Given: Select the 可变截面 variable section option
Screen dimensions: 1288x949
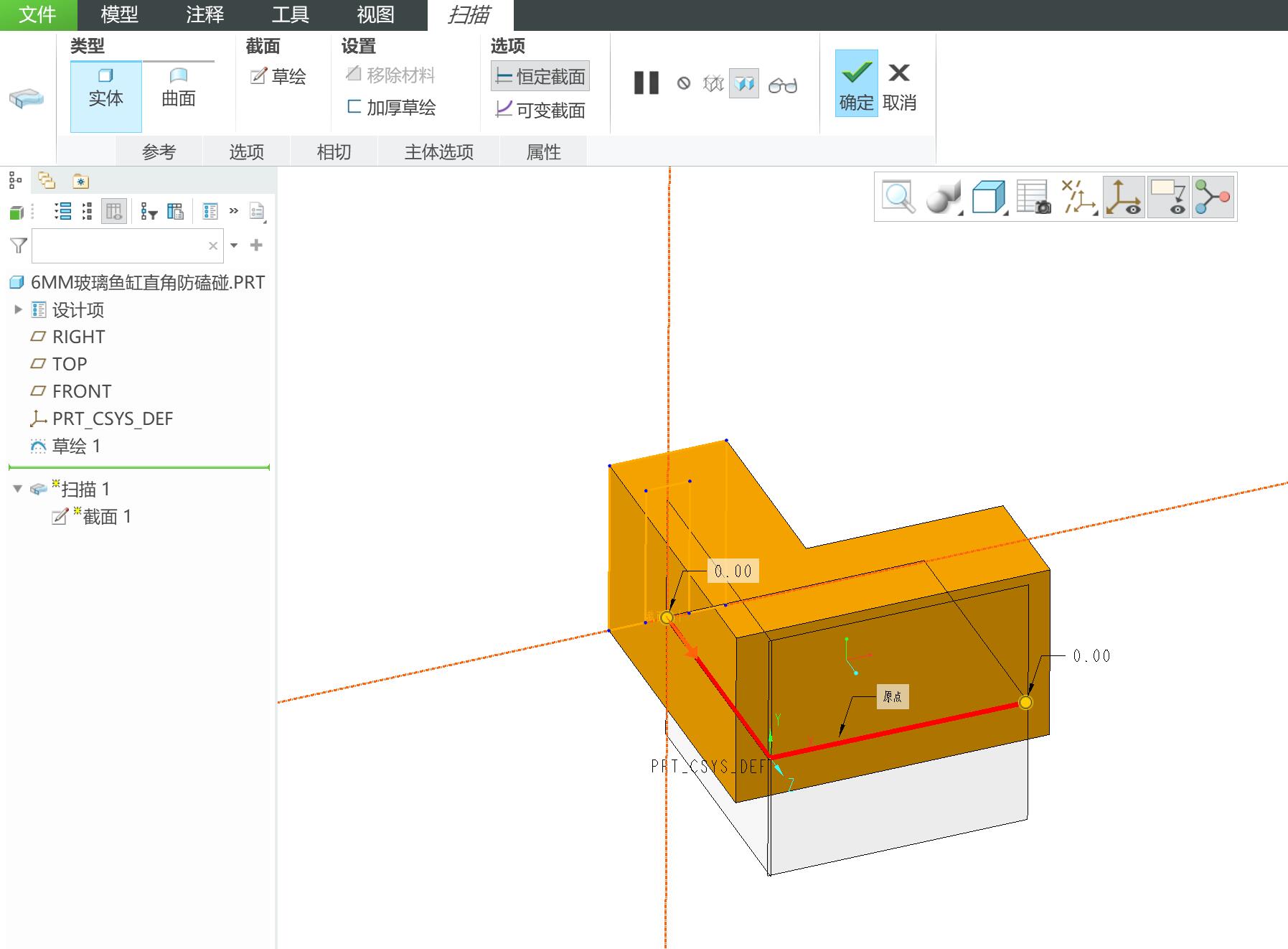Looking at the screenshot, I should pyautogui.click(x=540, y=110).
